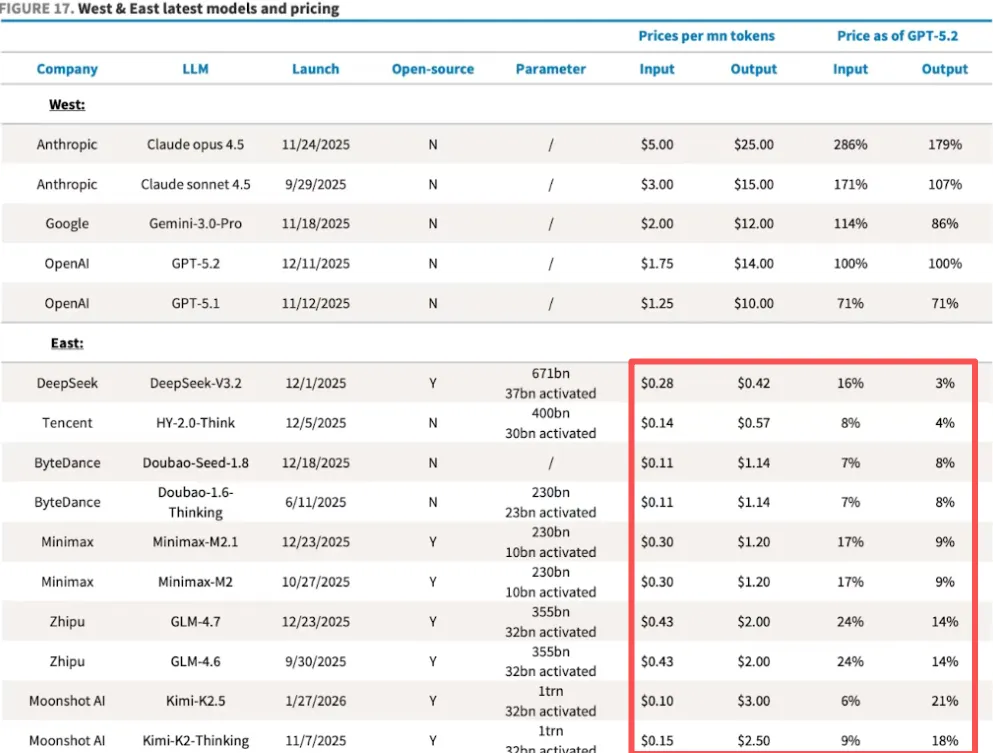The image size is (993, 753).
Task: Click the 'Doubao-1.6-Thinking' cell
Action: 195,502
